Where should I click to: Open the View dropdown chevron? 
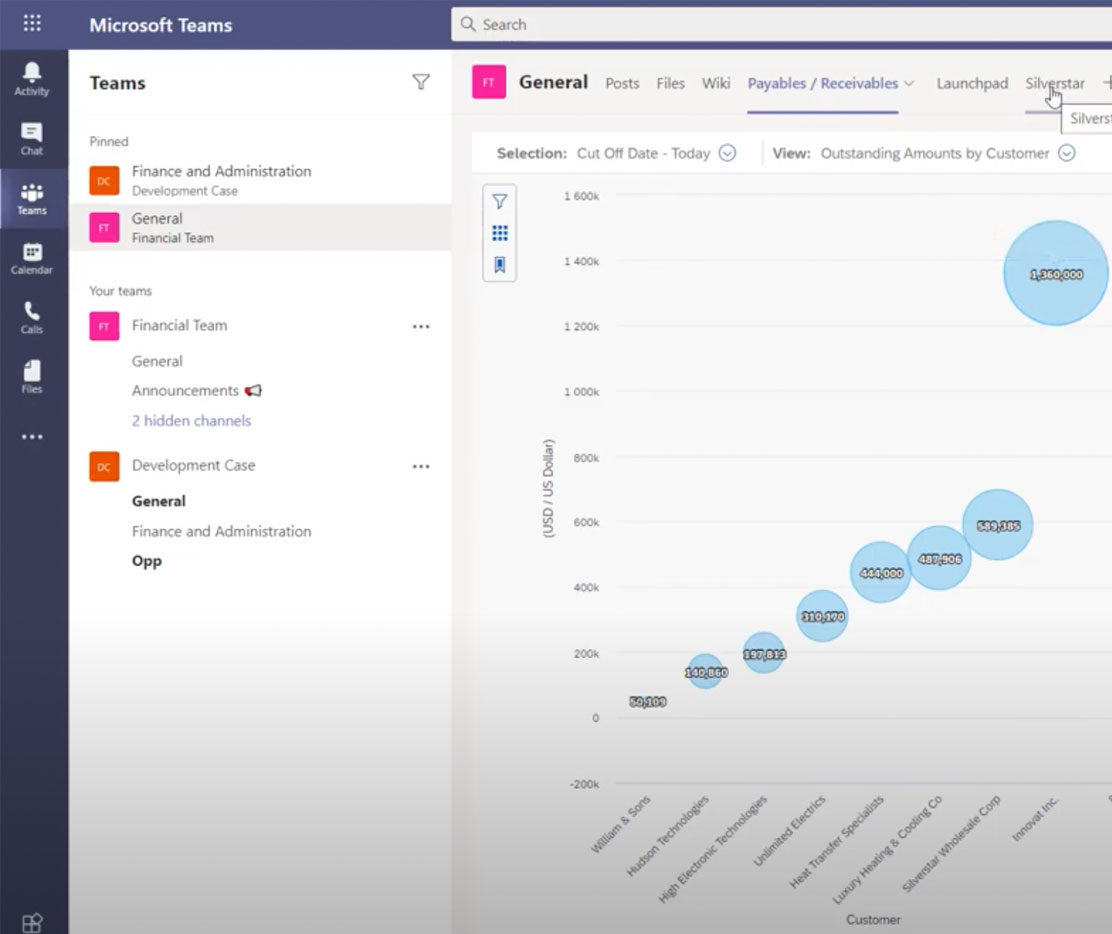[x=1067, y=153]
